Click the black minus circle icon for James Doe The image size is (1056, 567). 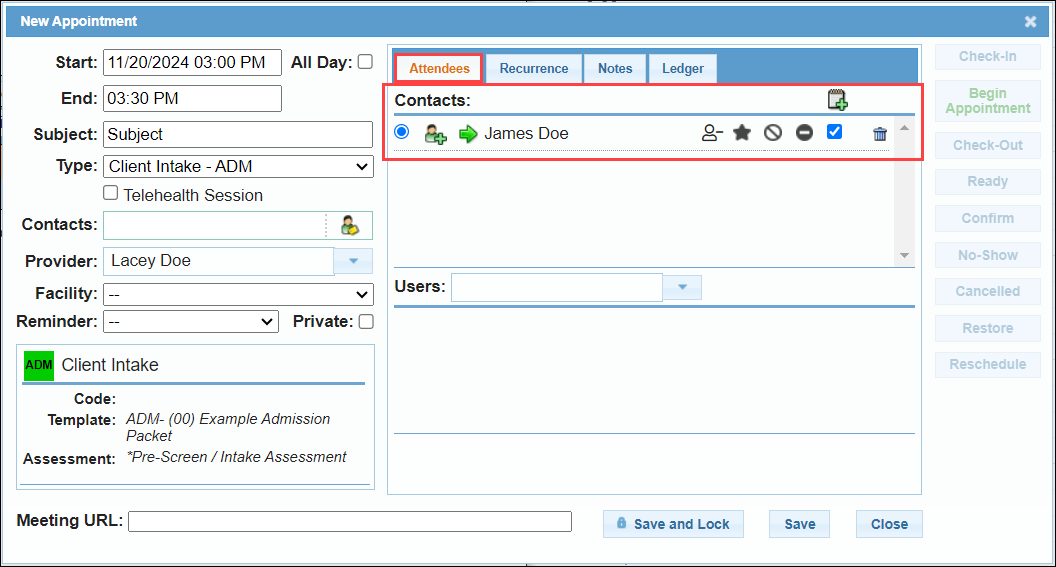click(x=804, y=133)
